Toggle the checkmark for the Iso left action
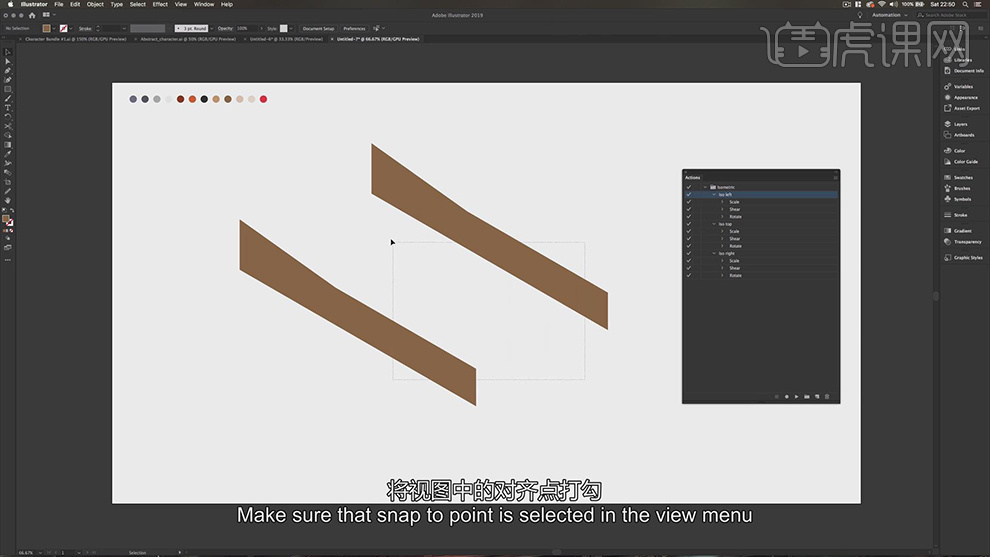 (x=689, y=195)
